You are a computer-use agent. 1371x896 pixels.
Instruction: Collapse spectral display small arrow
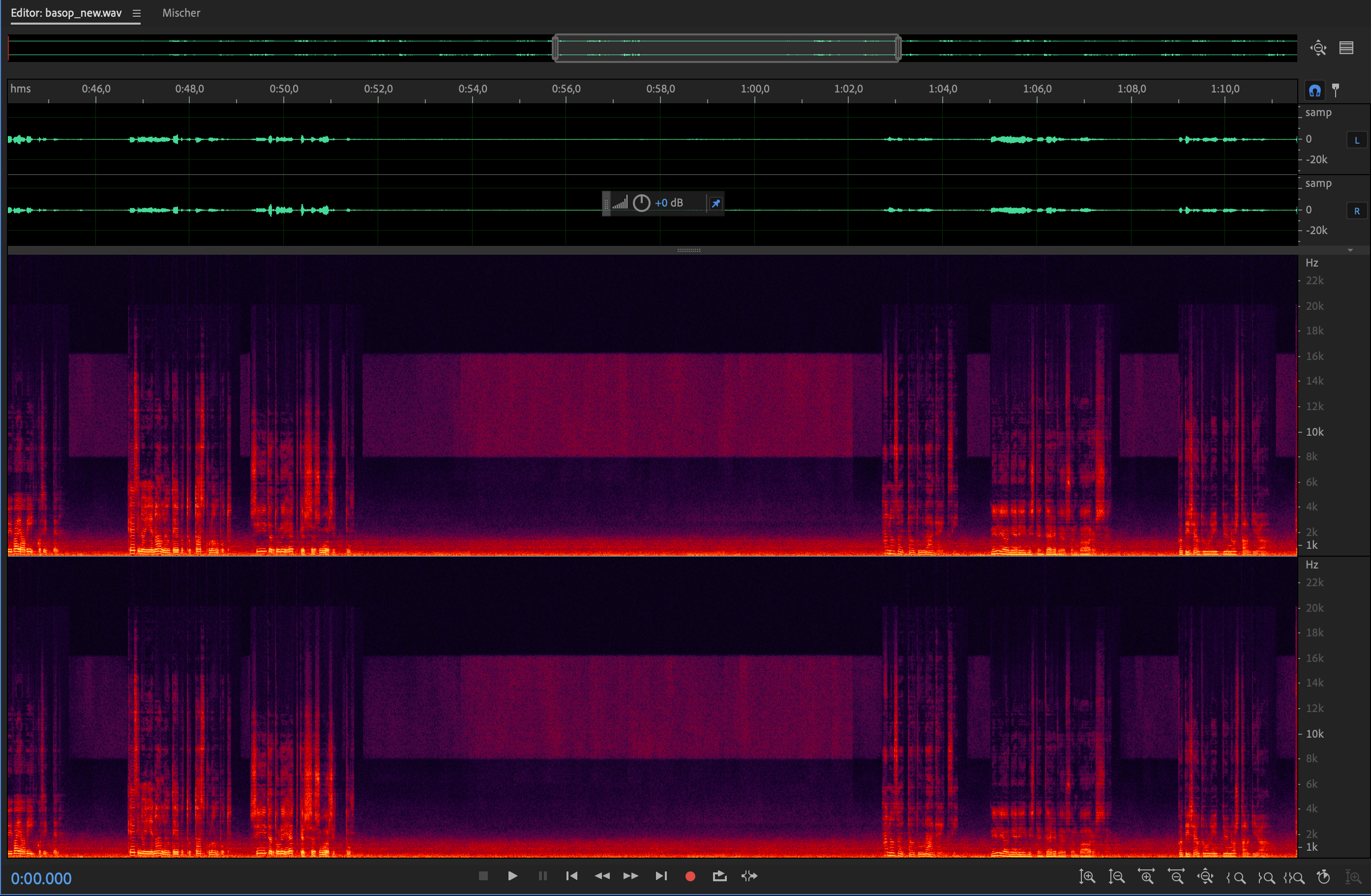click(x=1350, y=251)
